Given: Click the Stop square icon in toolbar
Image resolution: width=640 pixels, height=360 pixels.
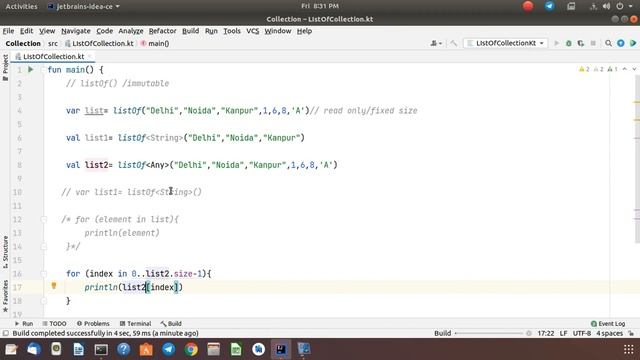Looking at the screenshot, I should point(593,43).
